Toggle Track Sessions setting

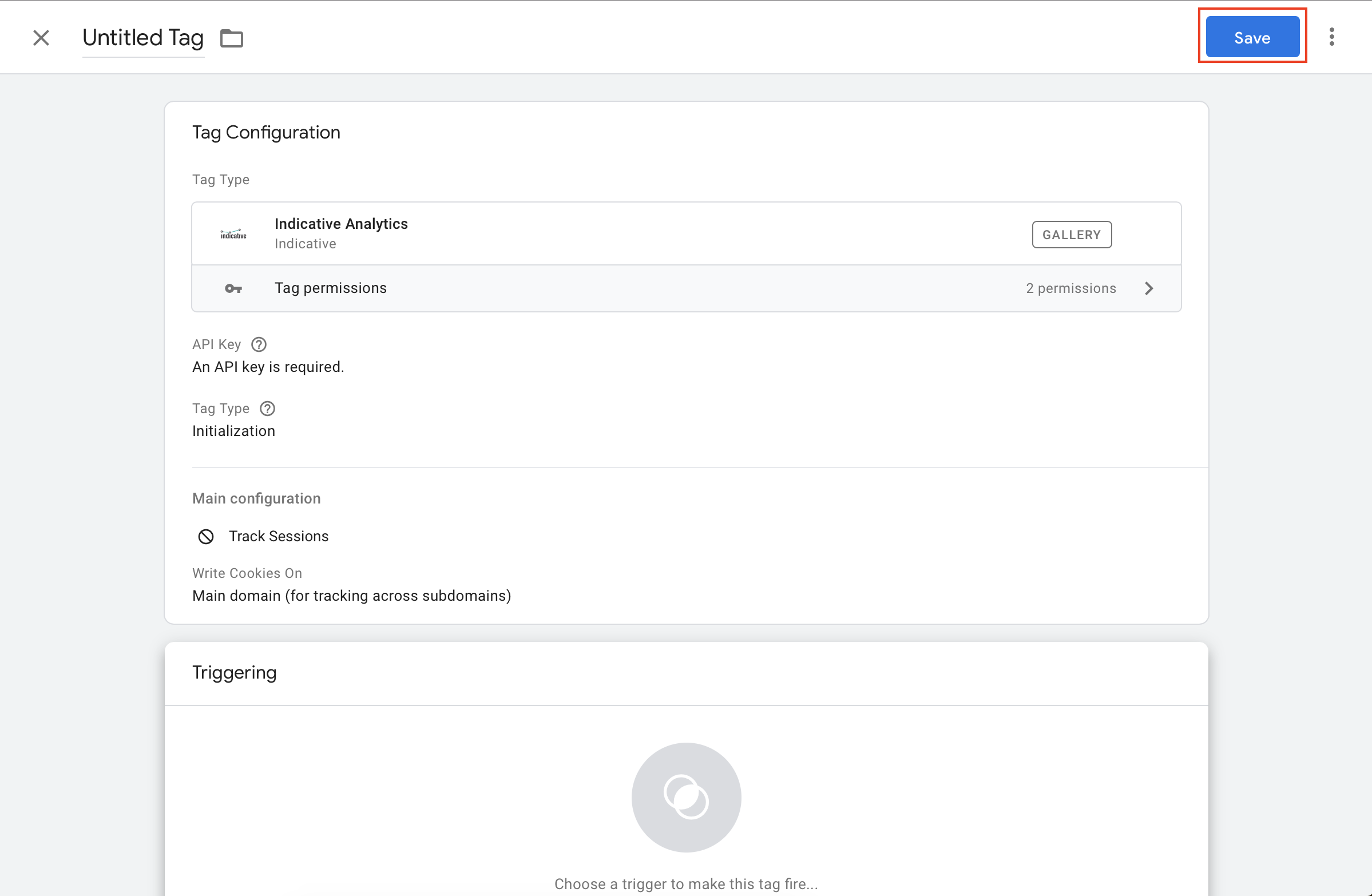(279, 536)
